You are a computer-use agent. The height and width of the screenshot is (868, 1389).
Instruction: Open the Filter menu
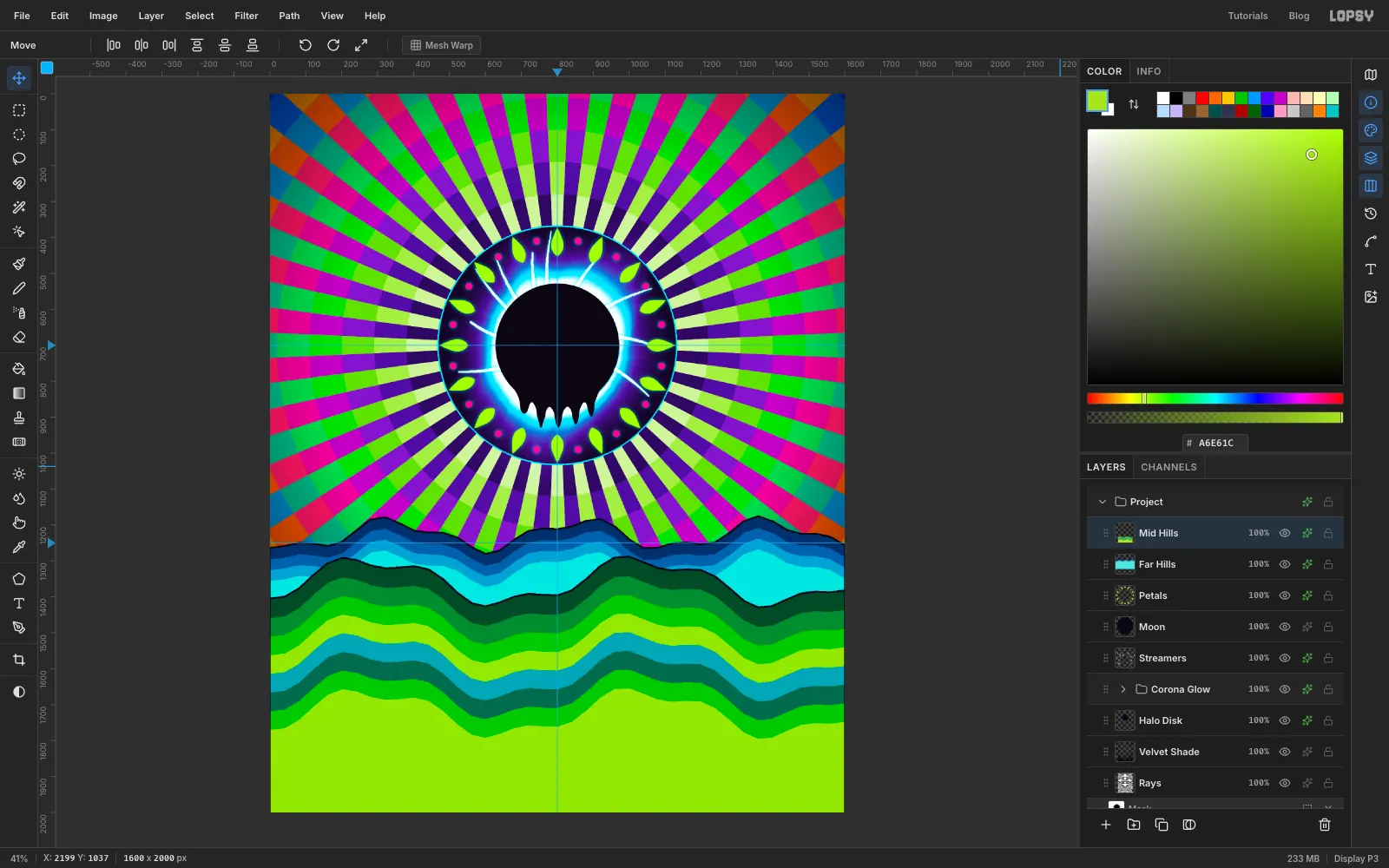247,16
